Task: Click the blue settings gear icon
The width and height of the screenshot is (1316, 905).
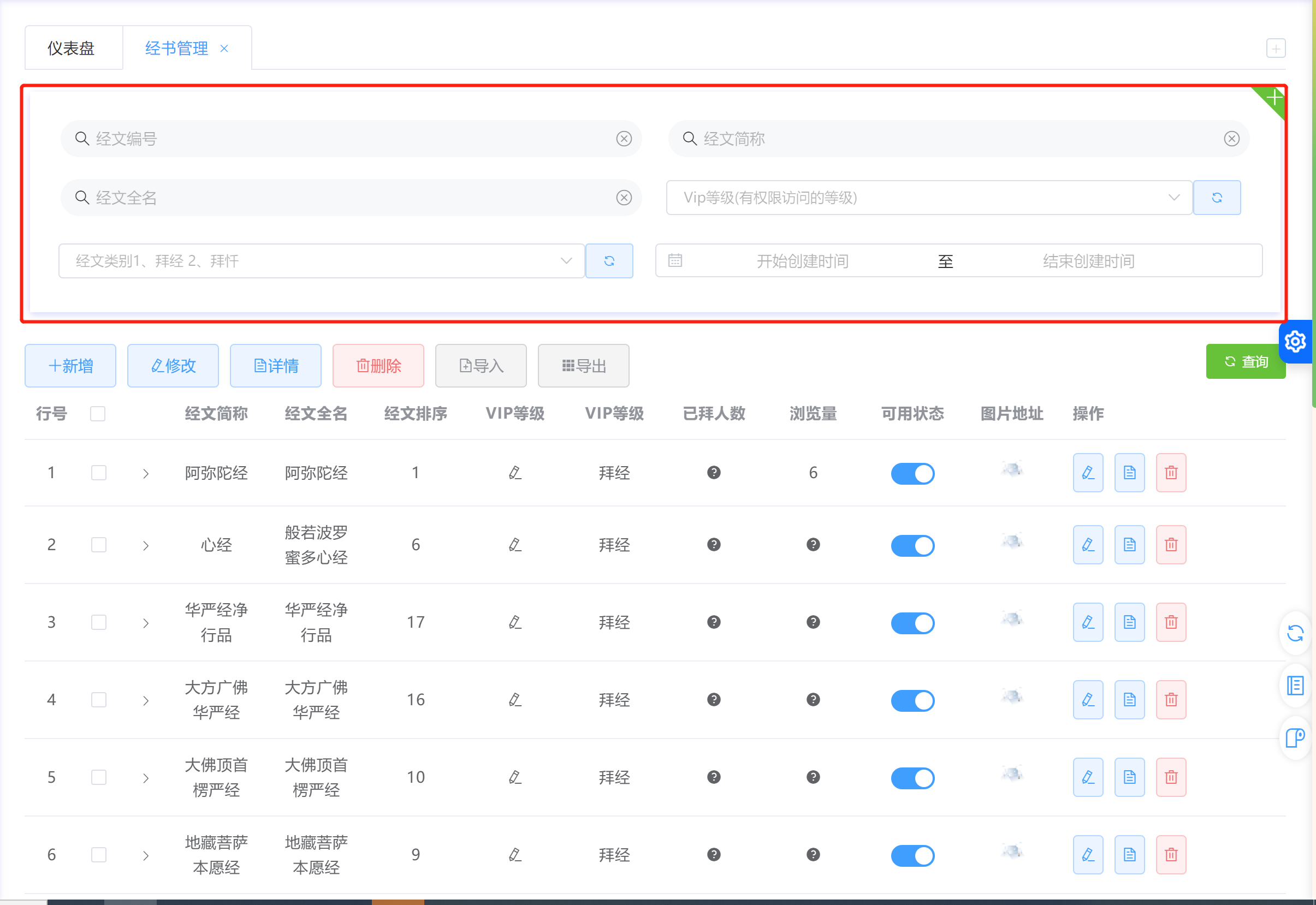Action: click(x=1295, y=341)
